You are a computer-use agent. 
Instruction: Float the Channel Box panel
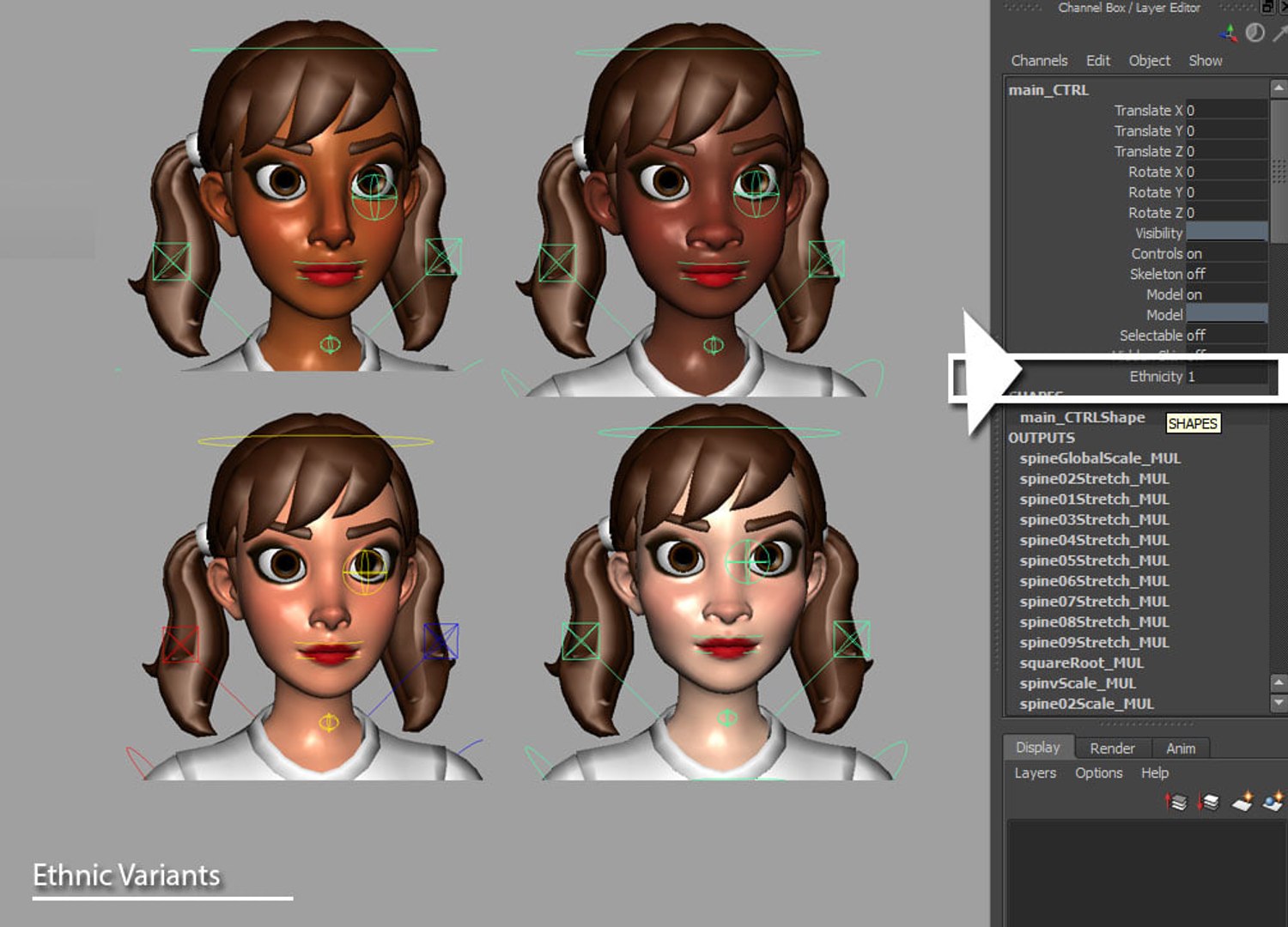click(1267, 7)
